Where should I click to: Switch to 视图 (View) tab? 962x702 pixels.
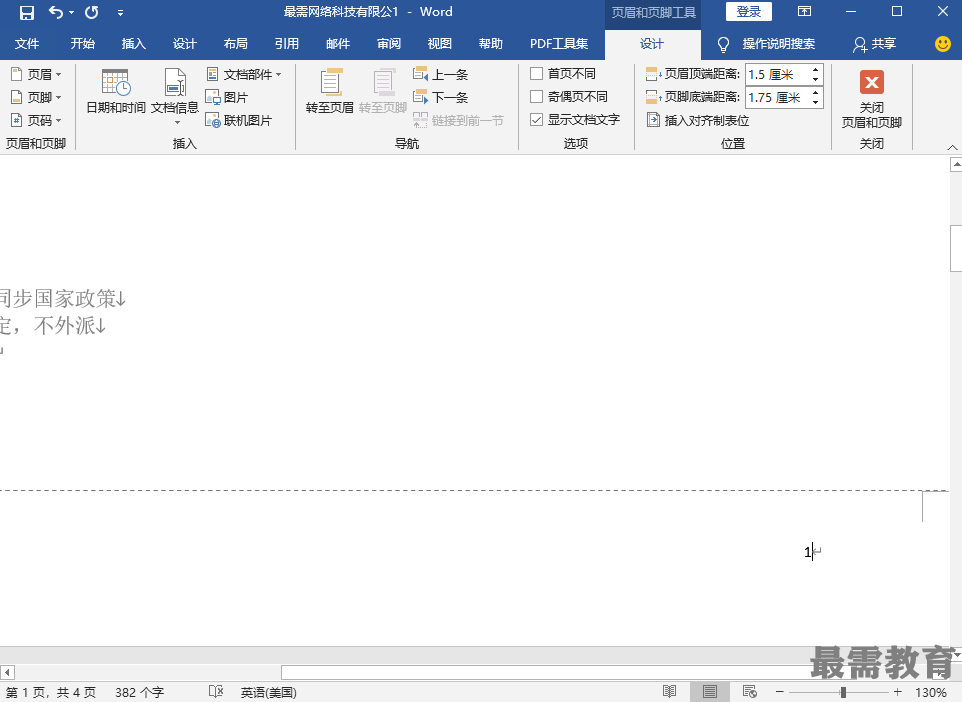pyautogui.click(x=440, y=44)
